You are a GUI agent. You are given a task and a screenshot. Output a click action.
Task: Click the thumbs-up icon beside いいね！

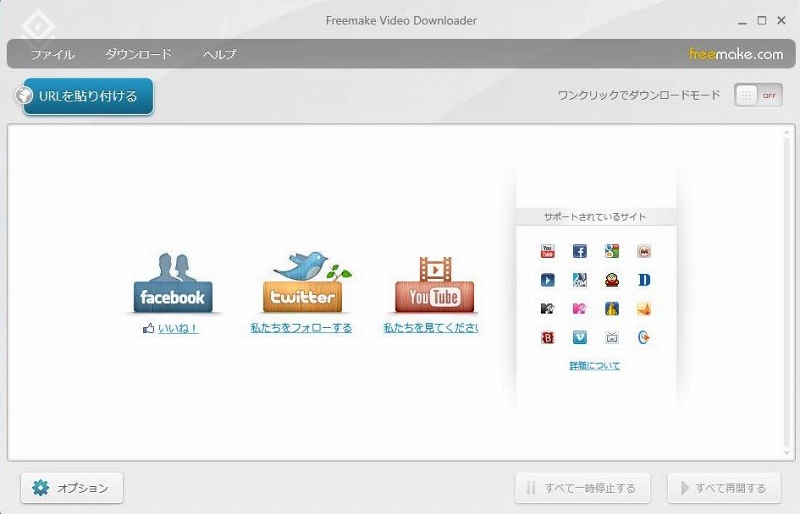148,328
